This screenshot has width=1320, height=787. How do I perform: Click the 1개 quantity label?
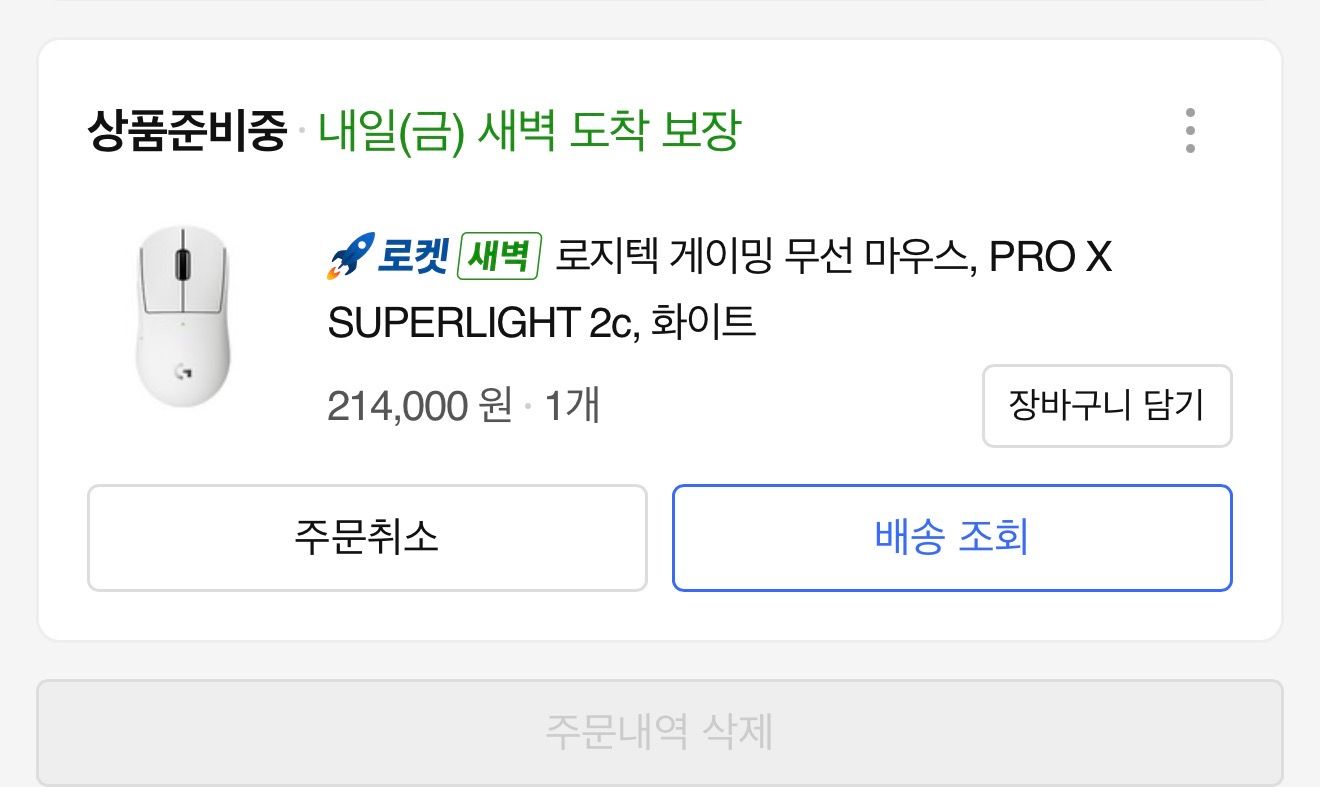[x=571, y=406]
